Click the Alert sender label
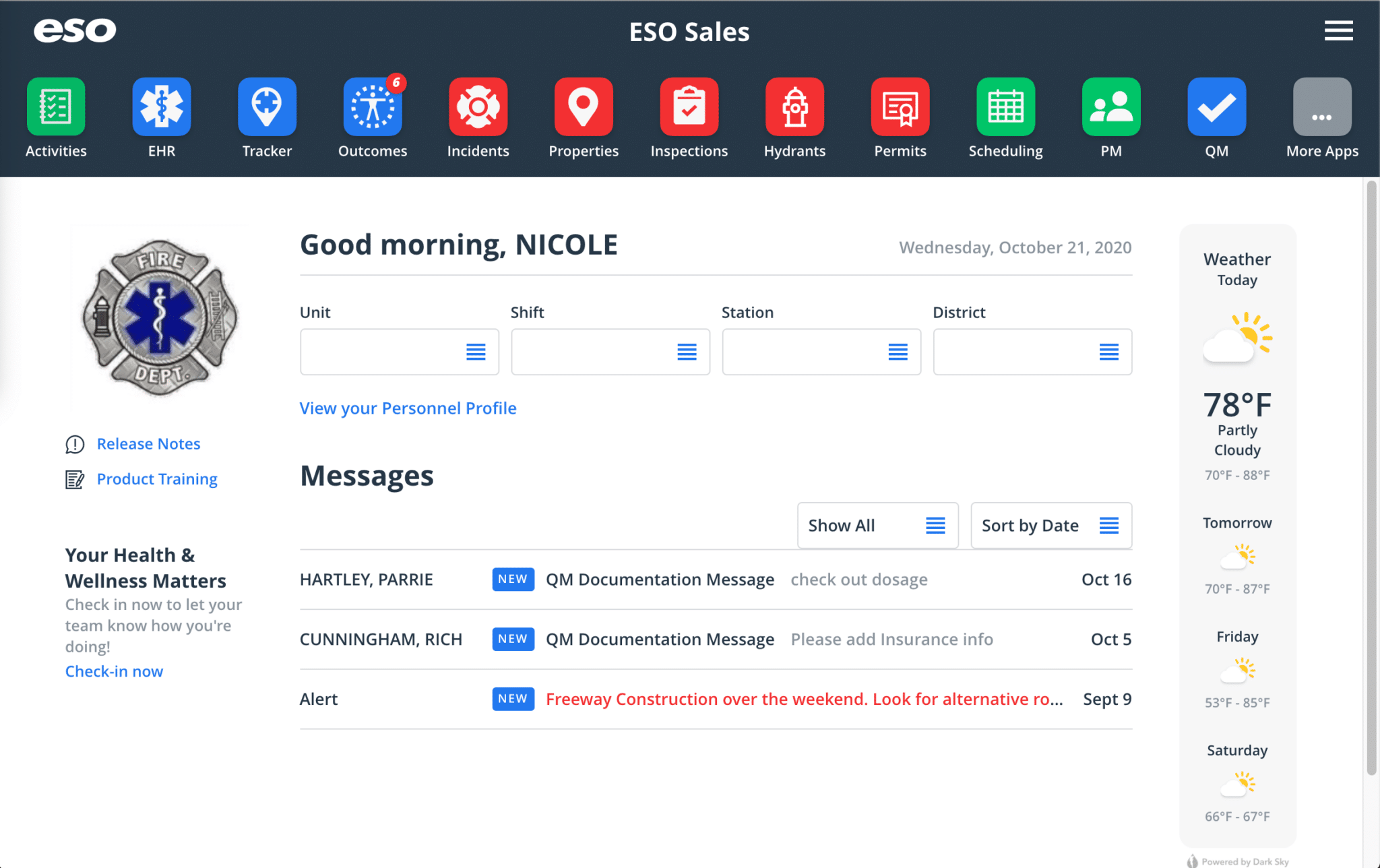The height and width of the screenshot is (868, 1380). click(x=319, y=700)
